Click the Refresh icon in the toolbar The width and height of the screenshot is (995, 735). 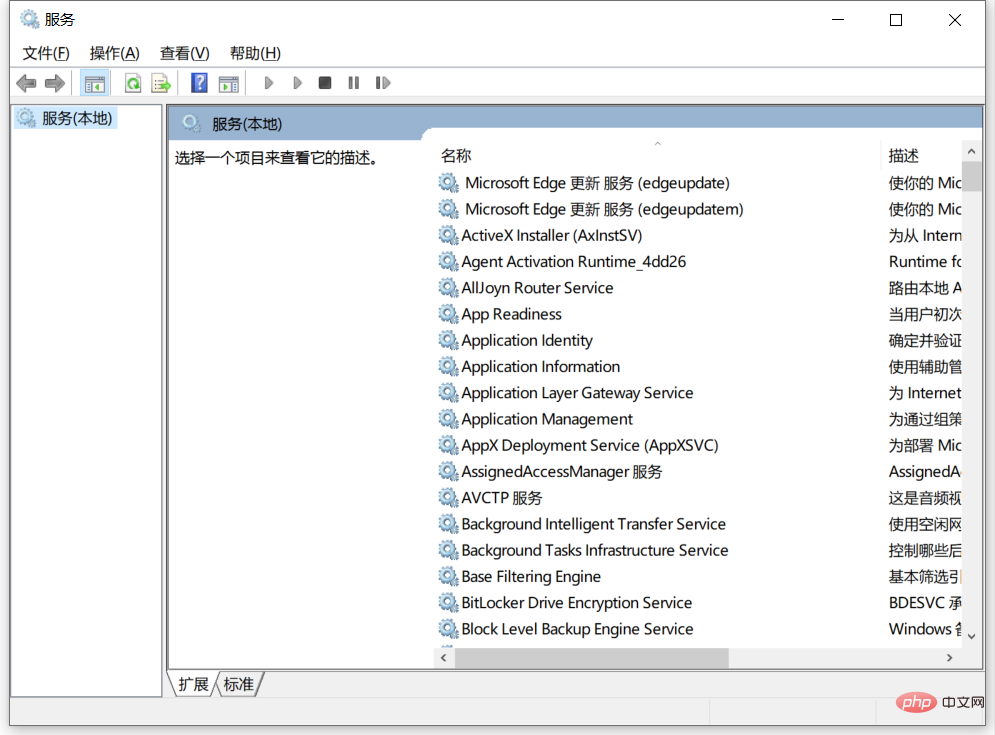[133, 82]
